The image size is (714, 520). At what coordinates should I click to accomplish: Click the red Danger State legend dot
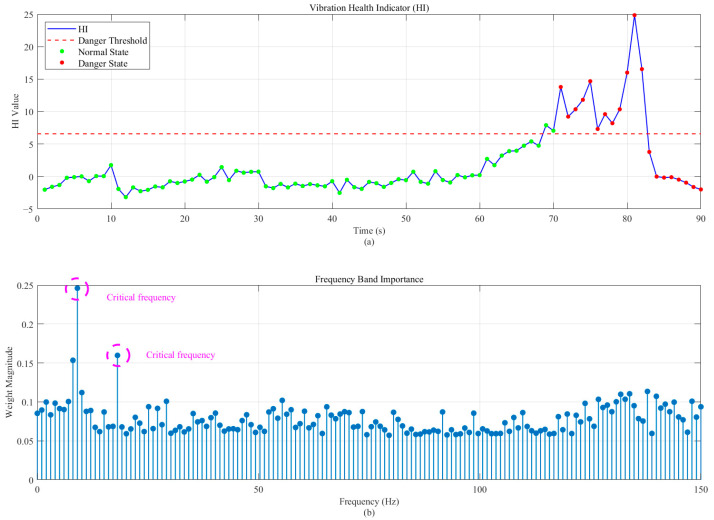click(61, 63)
